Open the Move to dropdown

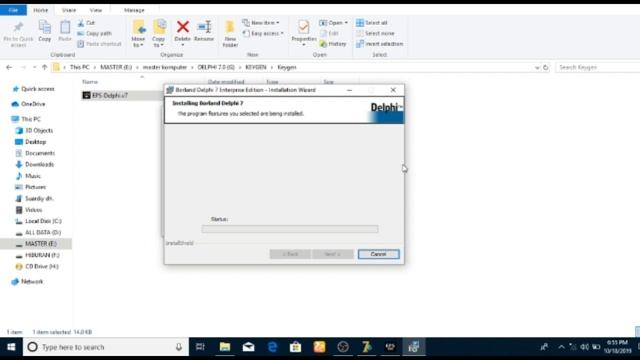coord(138,33)
